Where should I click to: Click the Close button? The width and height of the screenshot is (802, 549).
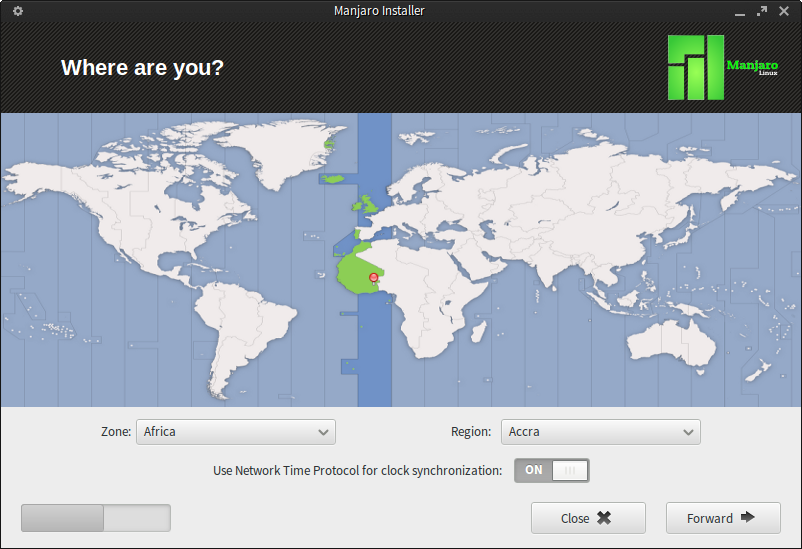(x=588, y=518)
